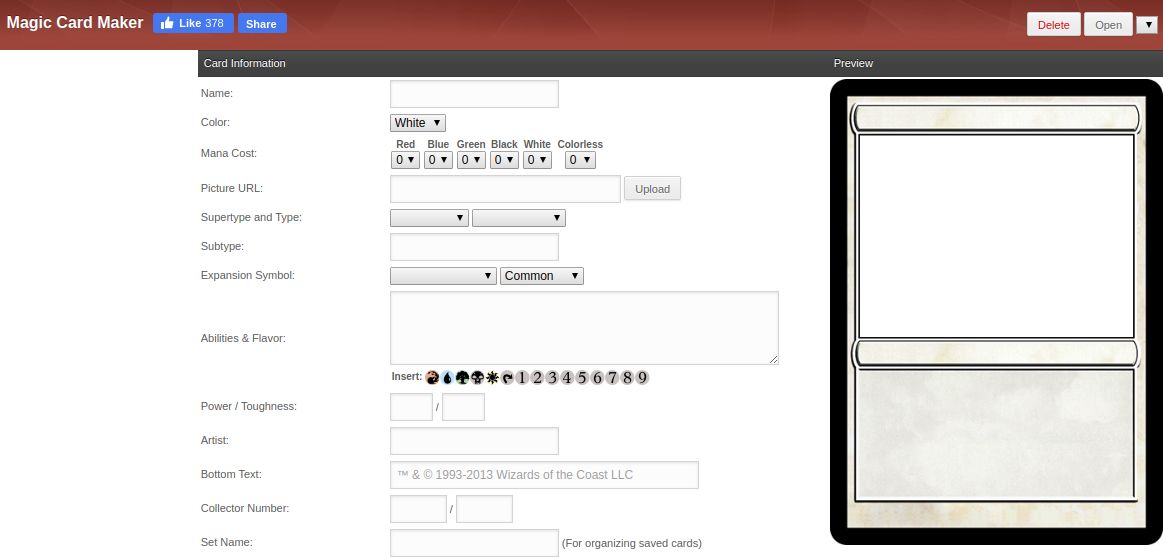The width and height of the screenshot is (1163, 557).
Task: Open the card Type dropdown
Action: point(519,218)
